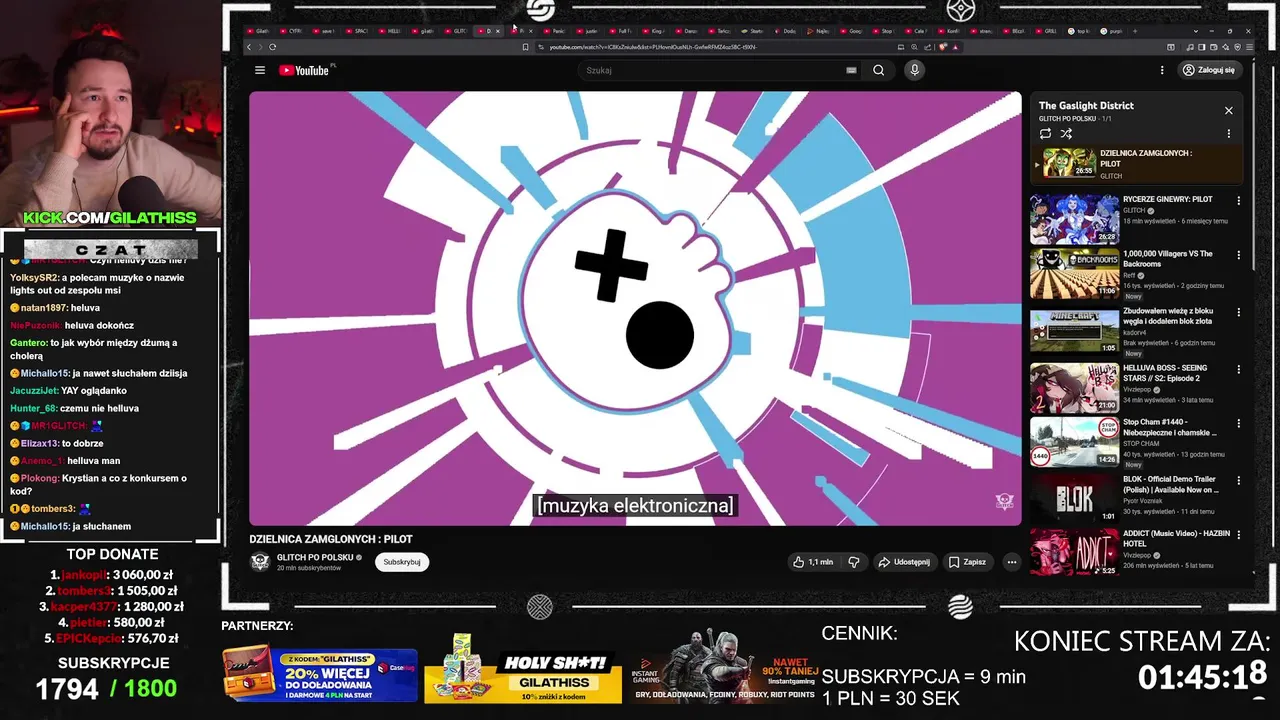
Task: Subscribe using the Subskrybuj button
Action: (x=402, y=562)
